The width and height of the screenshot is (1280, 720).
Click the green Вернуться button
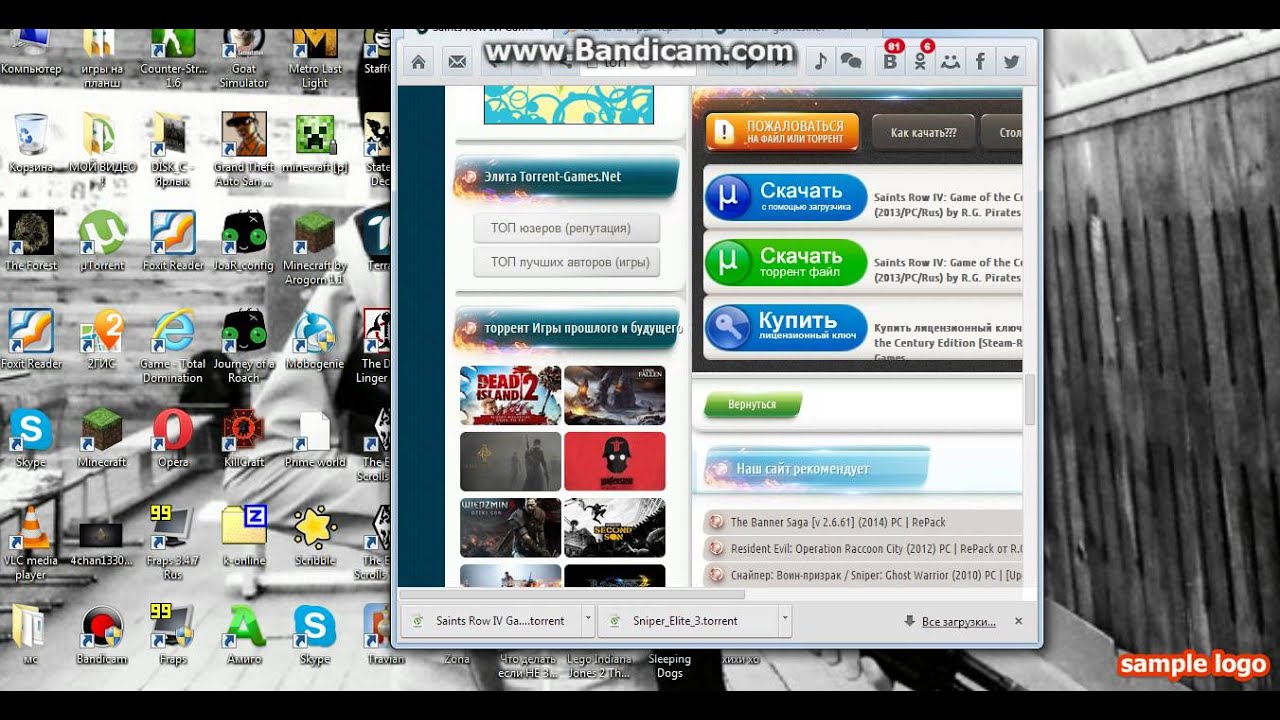pyautogui.click(x=752, y=404)
